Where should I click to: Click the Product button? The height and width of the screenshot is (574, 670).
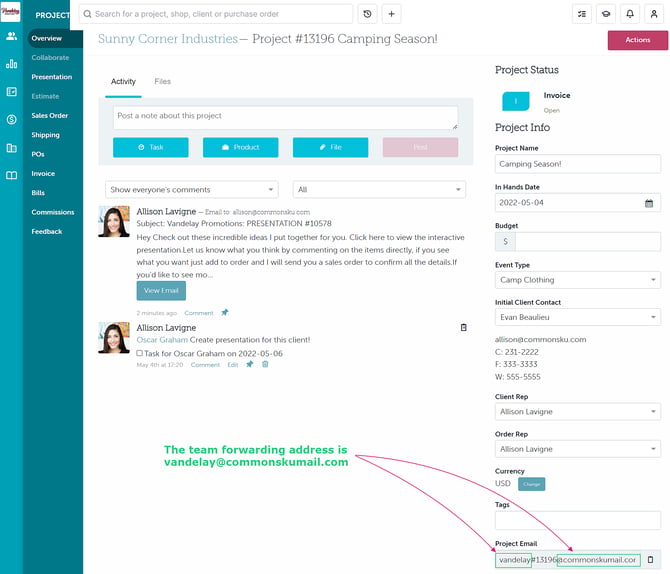pyautogui.click(x=241, y=147)
